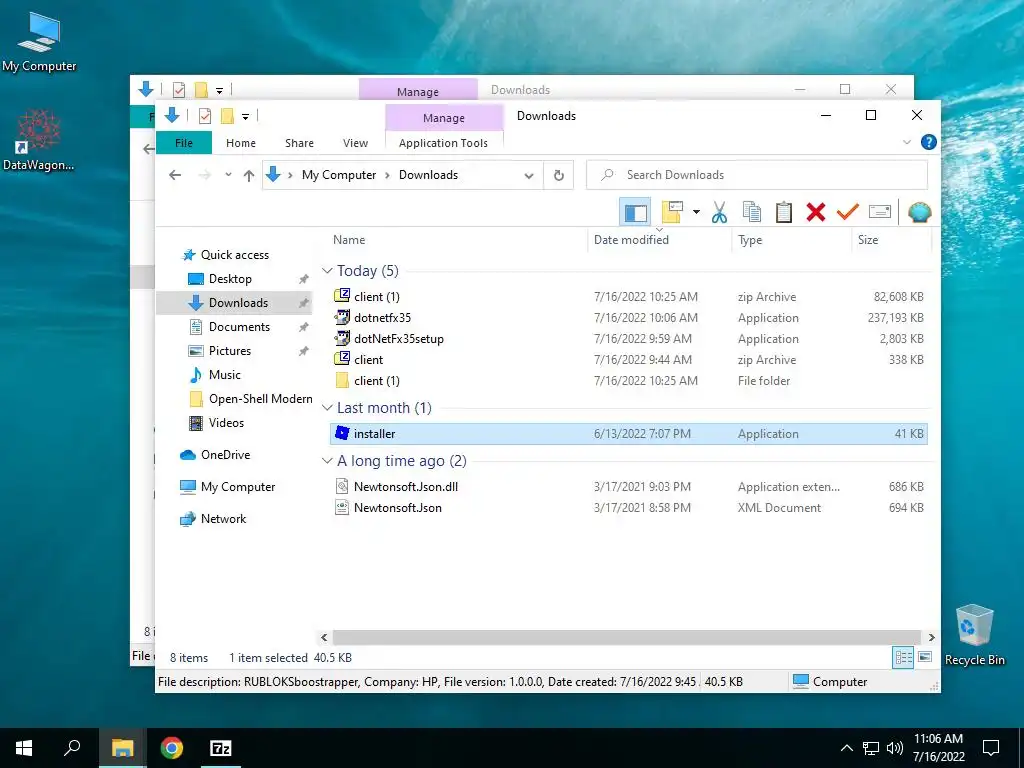Open Pictures in the navigation pane
This screenshot has height=768, width=1024.
pyautogui.click(x=229, y=351)
